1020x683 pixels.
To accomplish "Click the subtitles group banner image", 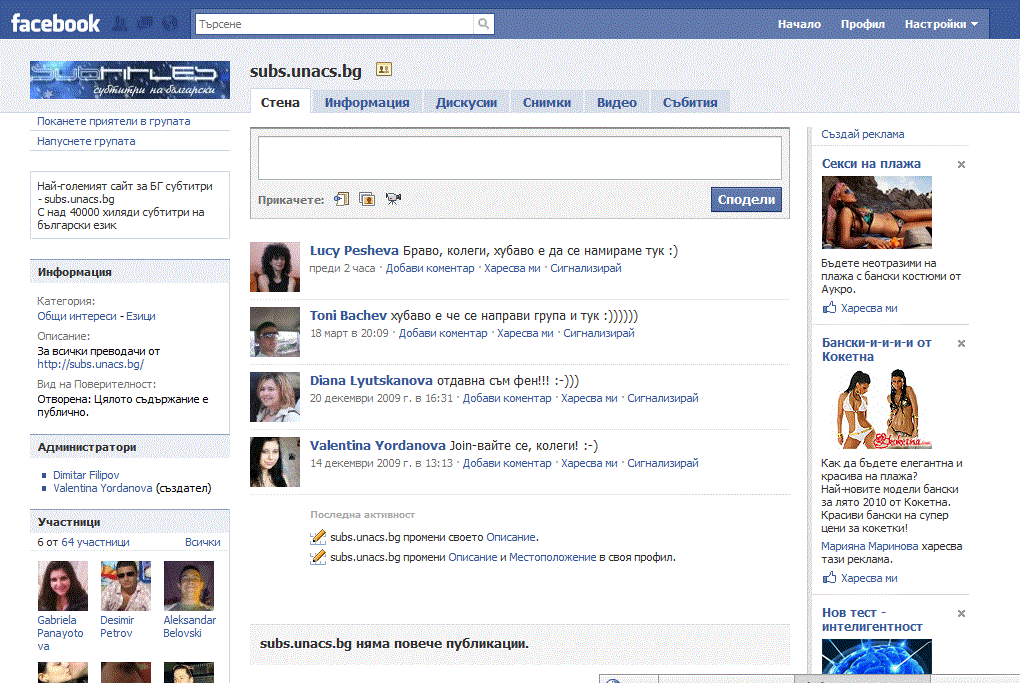I will point(129,79).
